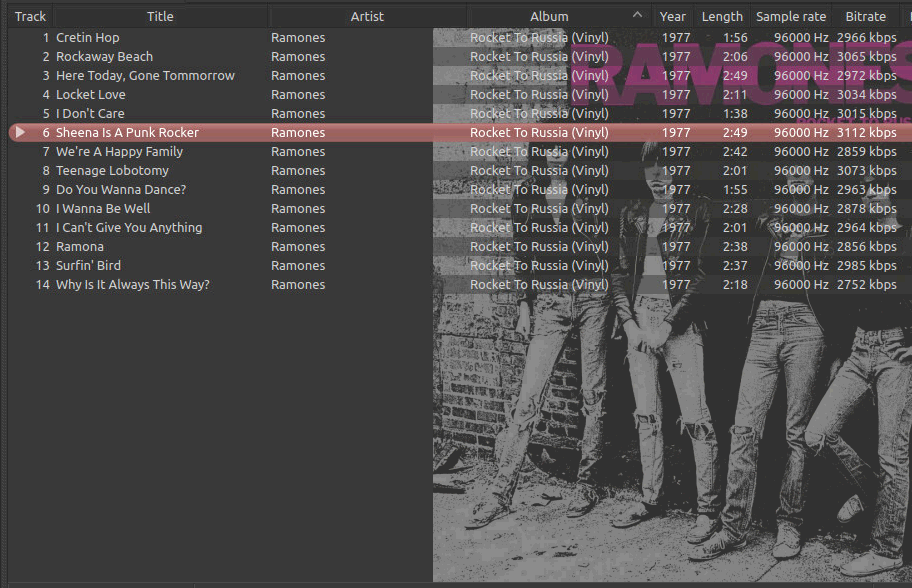
Task: Select the track Rockaway Beach
Action: click(x=105, y=57)
